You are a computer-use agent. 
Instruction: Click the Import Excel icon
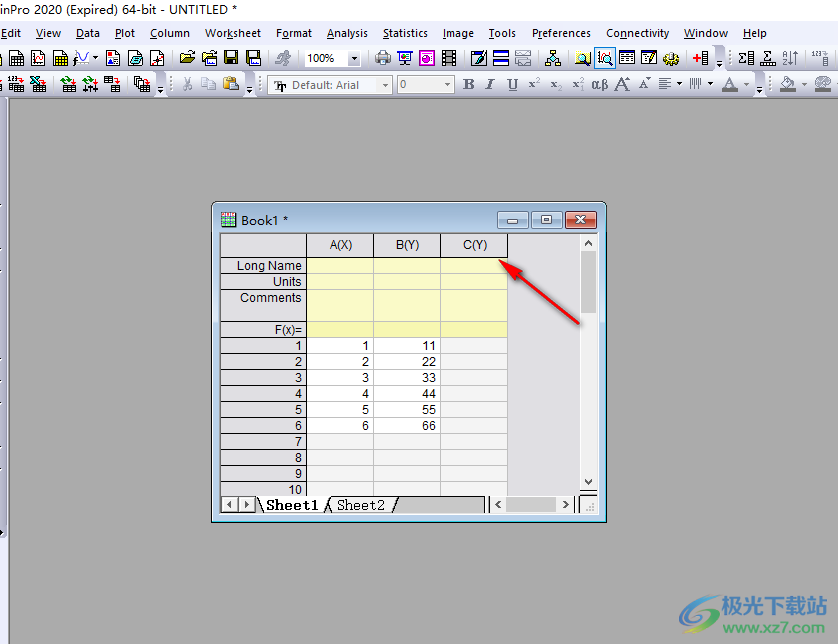(x=38, y=84)
